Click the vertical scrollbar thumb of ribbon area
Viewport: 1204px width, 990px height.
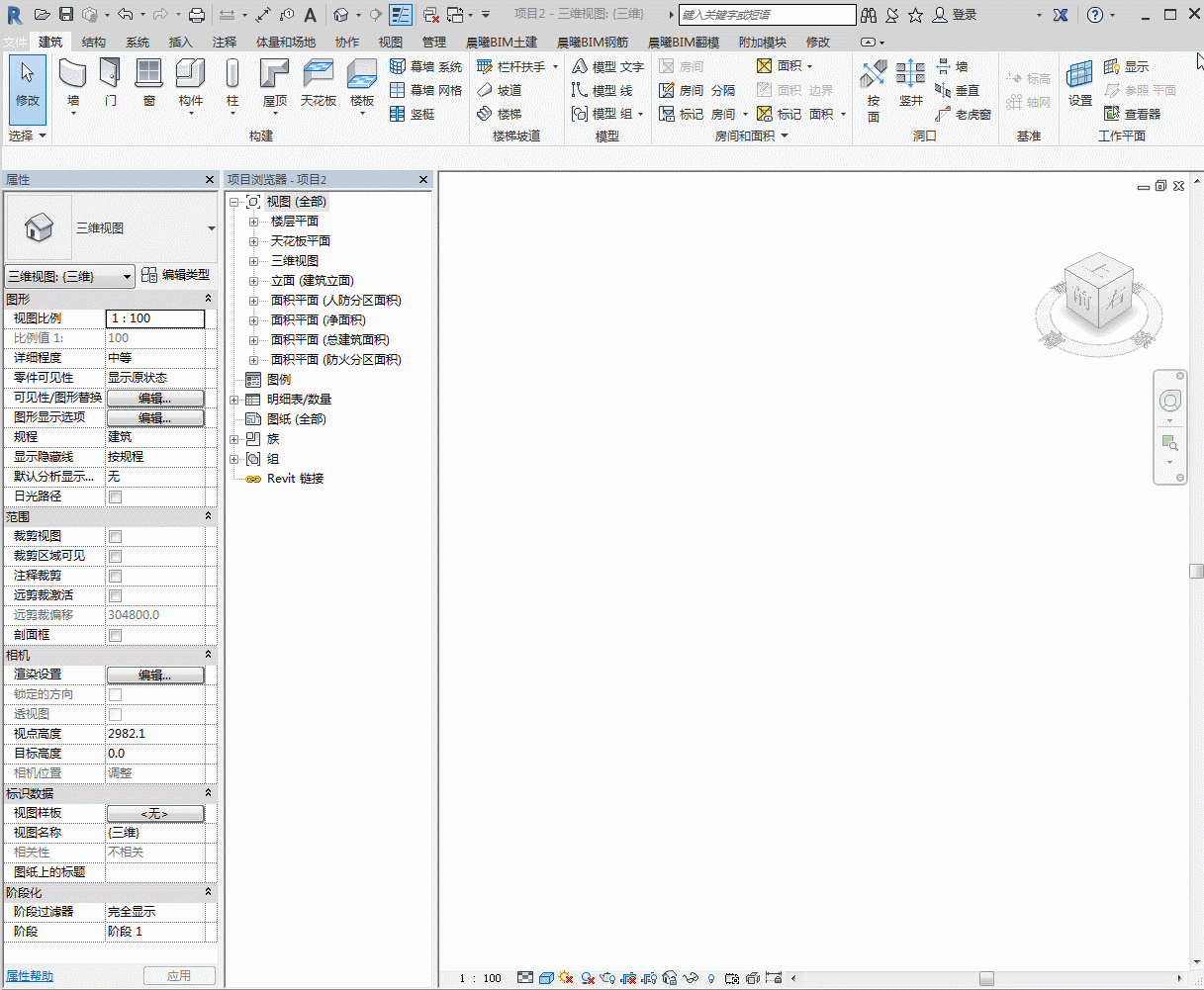[1197, 571]
